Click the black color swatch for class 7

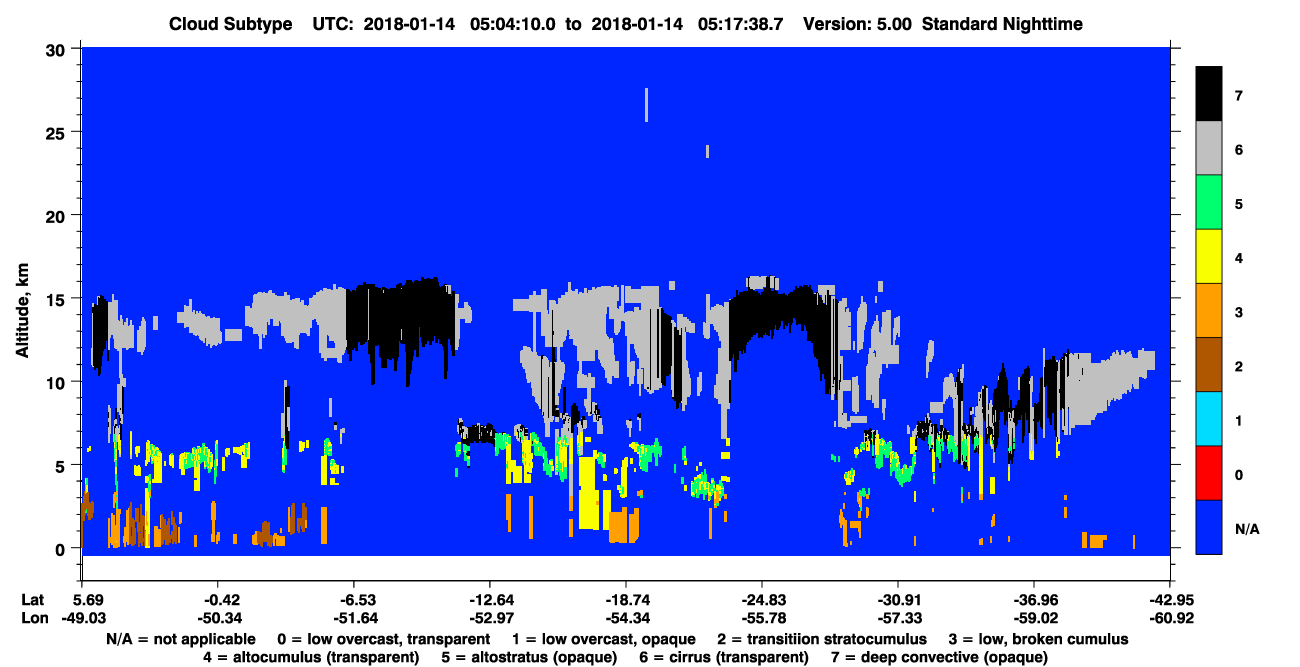[1209, 94]
